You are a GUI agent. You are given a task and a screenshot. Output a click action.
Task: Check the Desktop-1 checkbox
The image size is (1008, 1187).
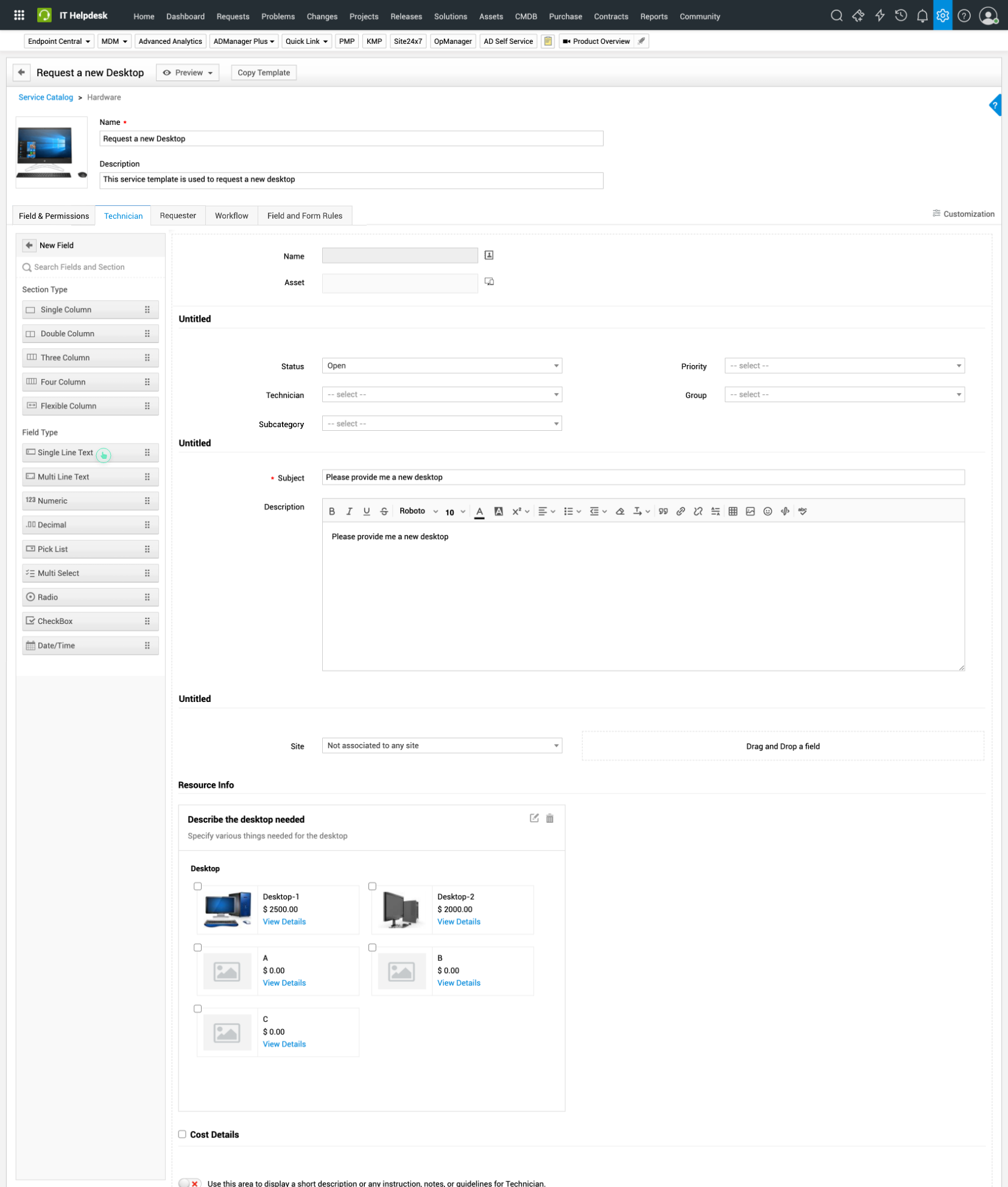[x=197, y=887]
